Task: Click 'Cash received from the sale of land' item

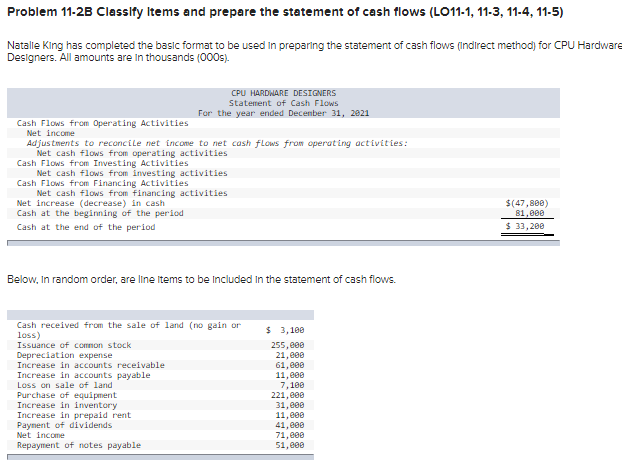Action: pyautogui.click(x=129, y=330)
